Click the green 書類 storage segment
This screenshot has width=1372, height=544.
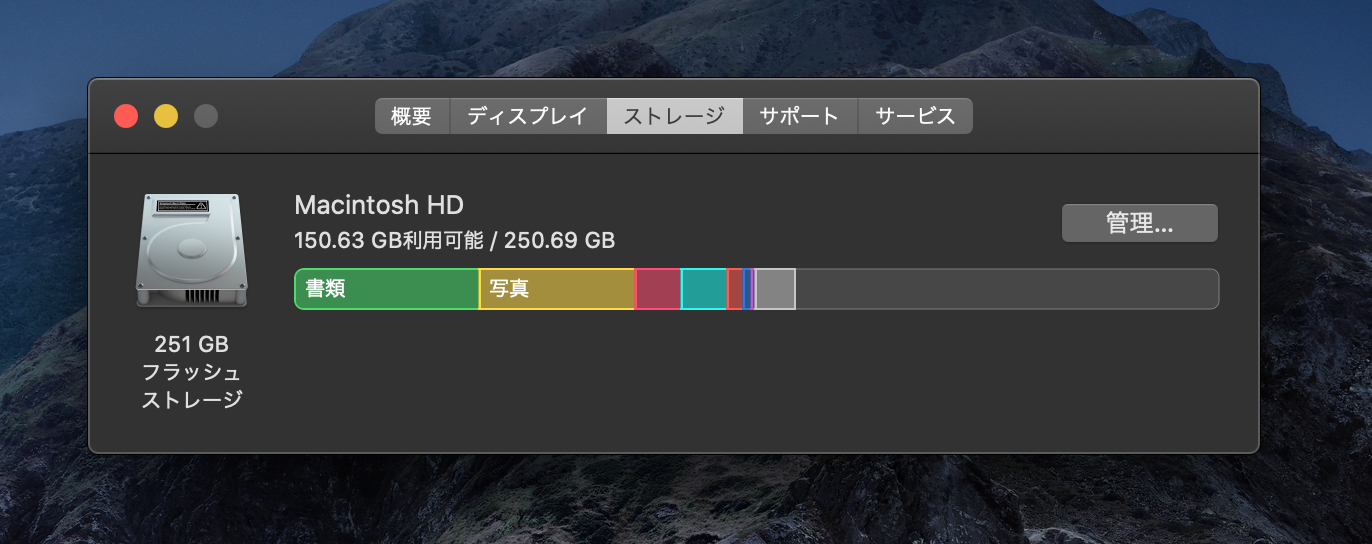point(386,289)
